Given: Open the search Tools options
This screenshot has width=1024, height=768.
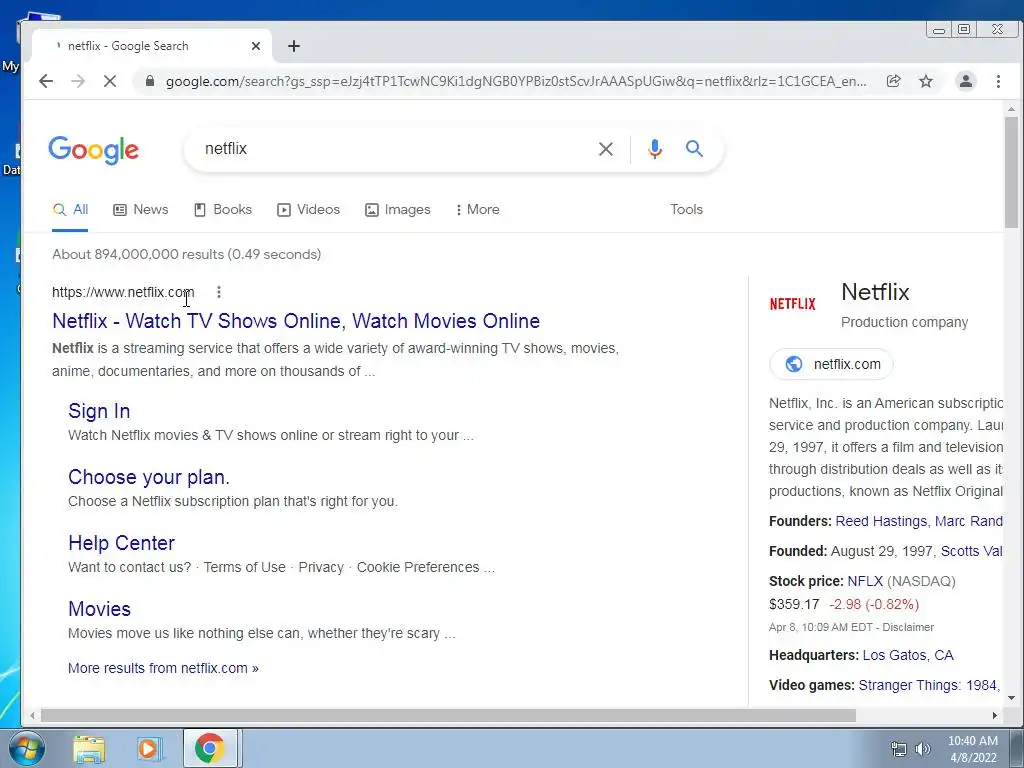Looking at the screenshot, I should (686, 210).
